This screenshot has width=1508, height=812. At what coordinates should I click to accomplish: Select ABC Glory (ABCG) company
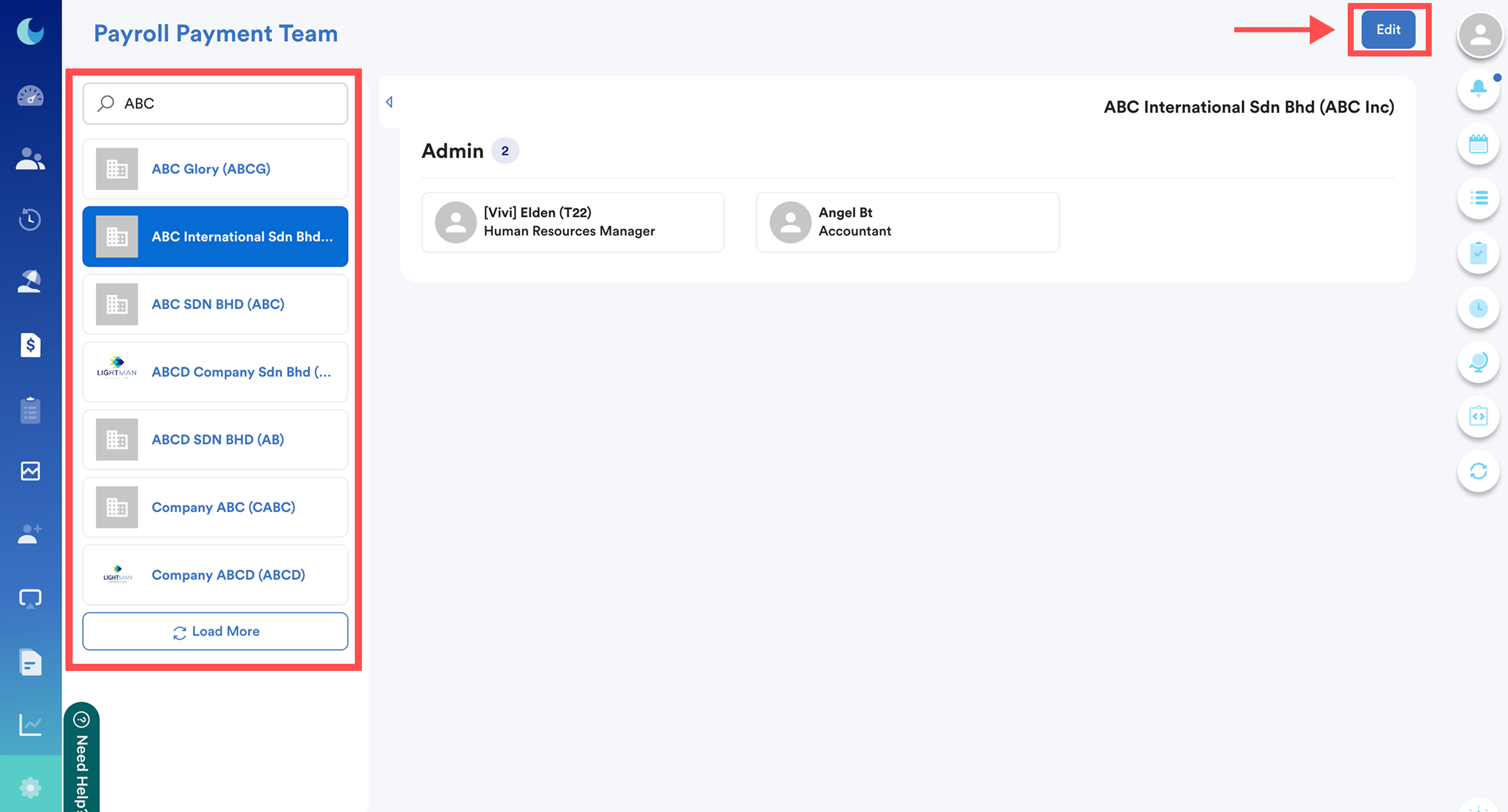coord(215,169)
